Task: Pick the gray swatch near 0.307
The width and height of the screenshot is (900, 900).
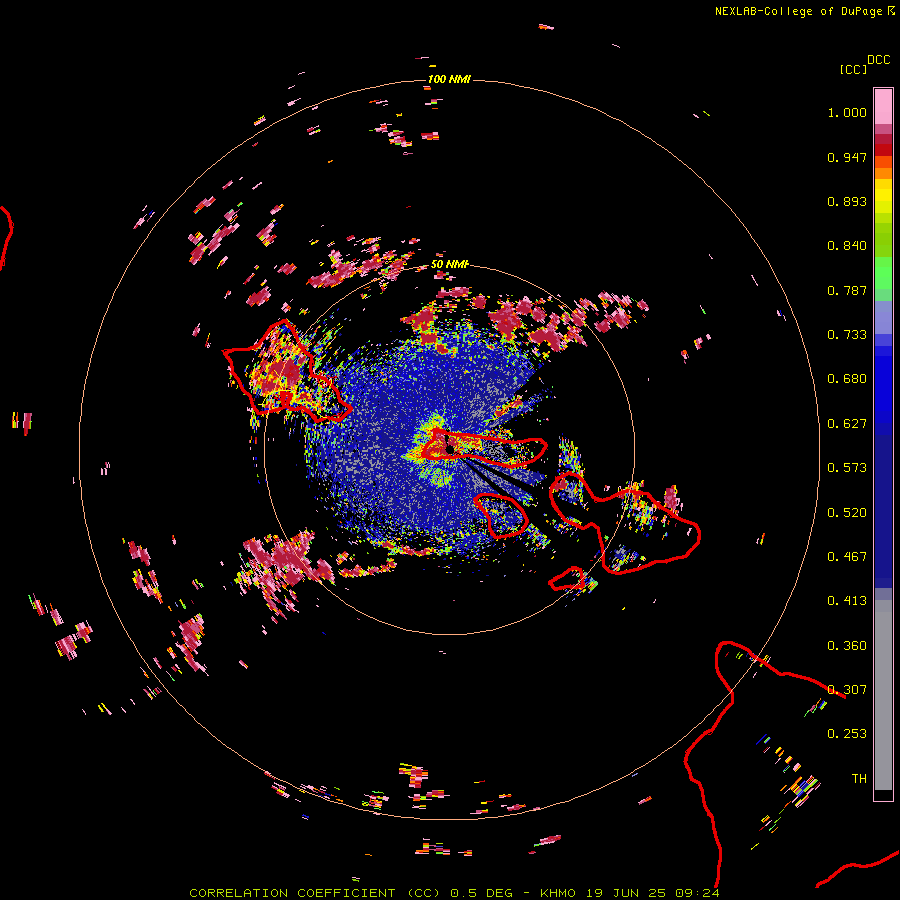Action: click(x=883, y=695)
